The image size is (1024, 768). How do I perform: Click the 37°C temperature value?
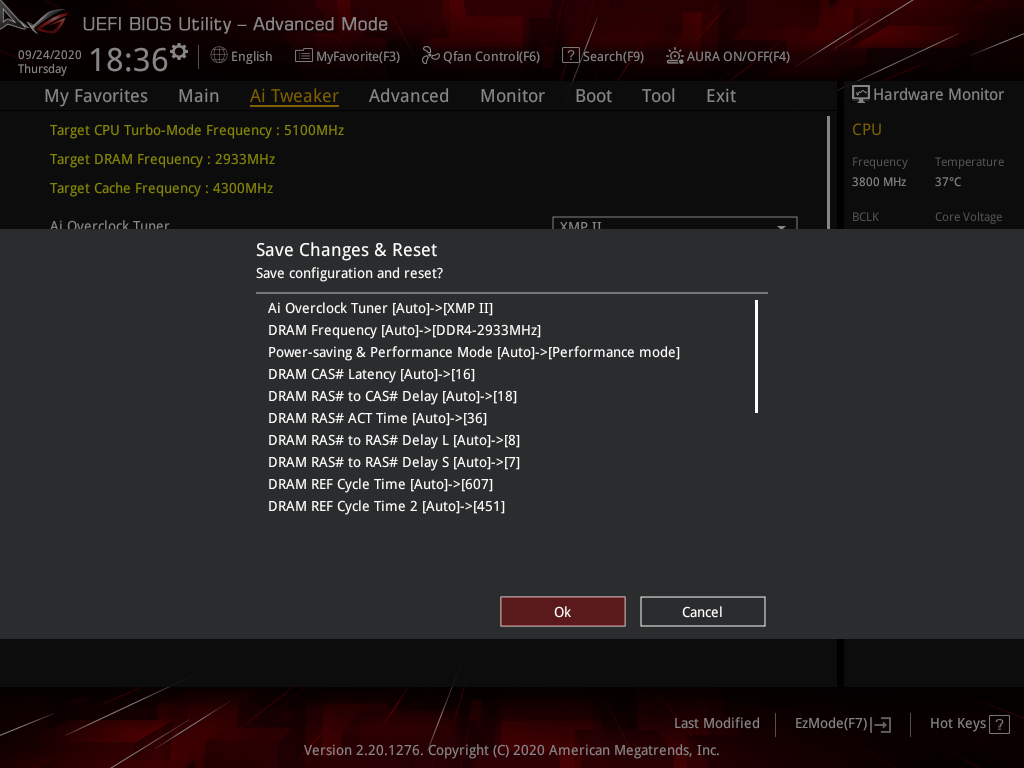(948, 182)
